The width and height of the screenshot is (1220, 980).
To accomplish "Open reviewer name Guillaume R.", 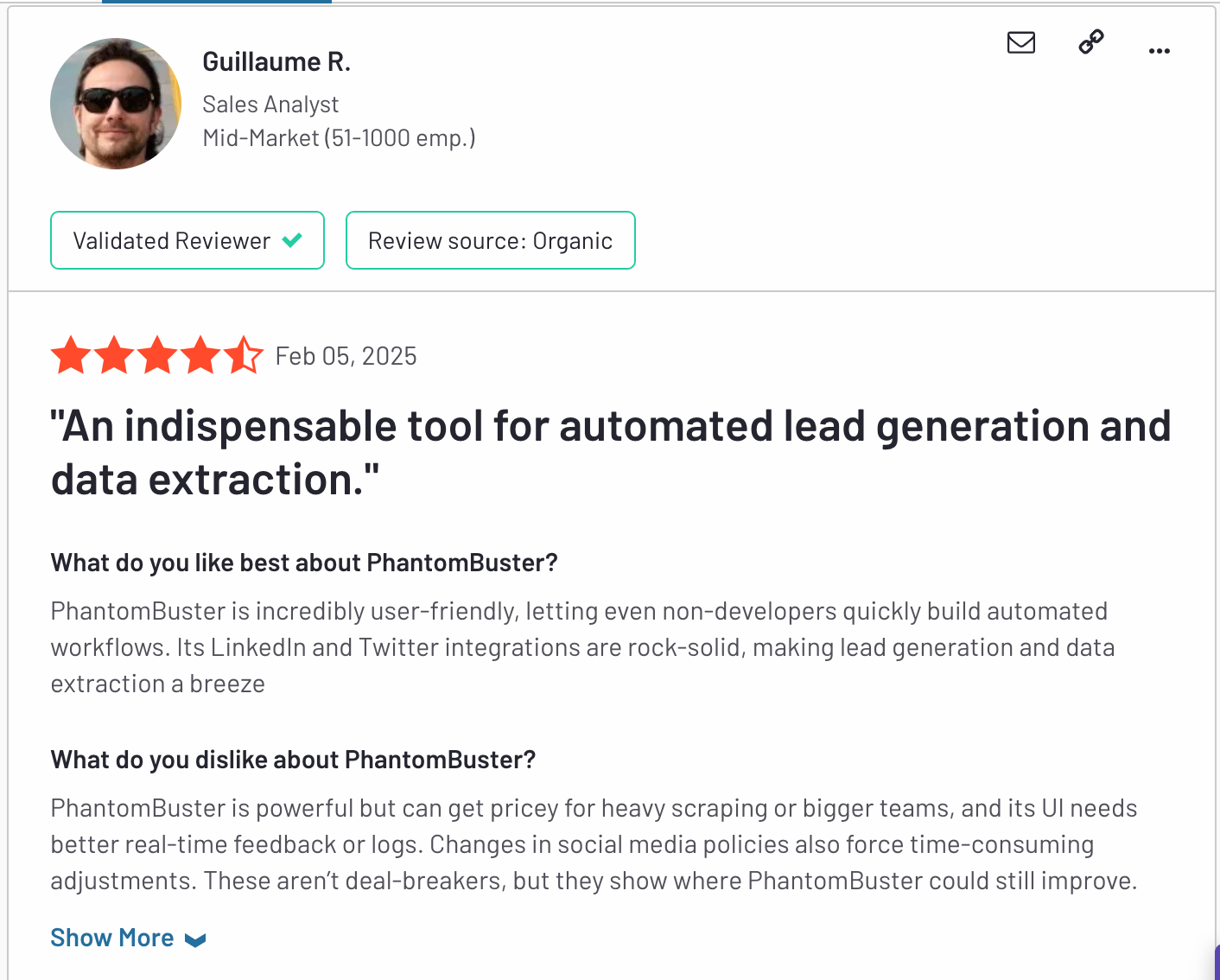I will [276, 62].
